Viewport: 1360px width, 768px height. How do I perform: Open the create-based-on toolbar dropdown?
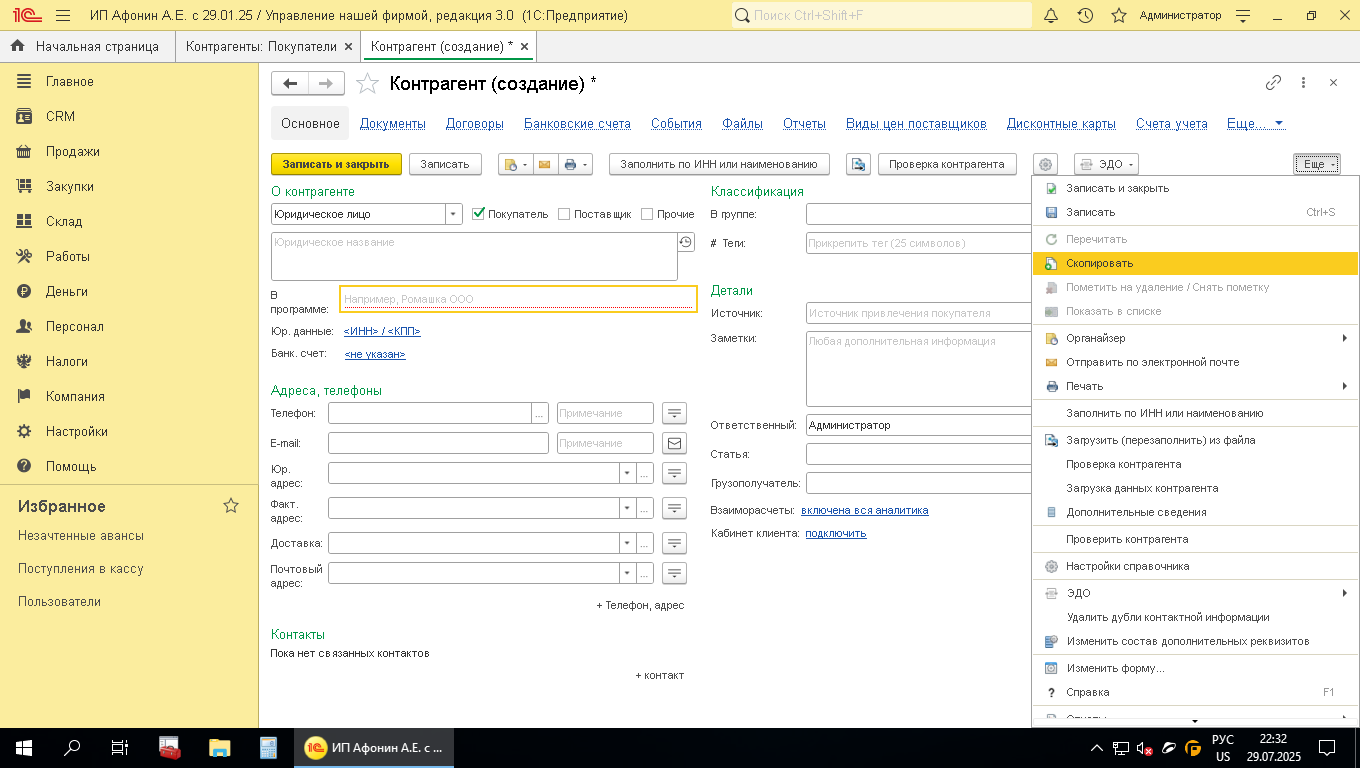[x=515, y=164]
